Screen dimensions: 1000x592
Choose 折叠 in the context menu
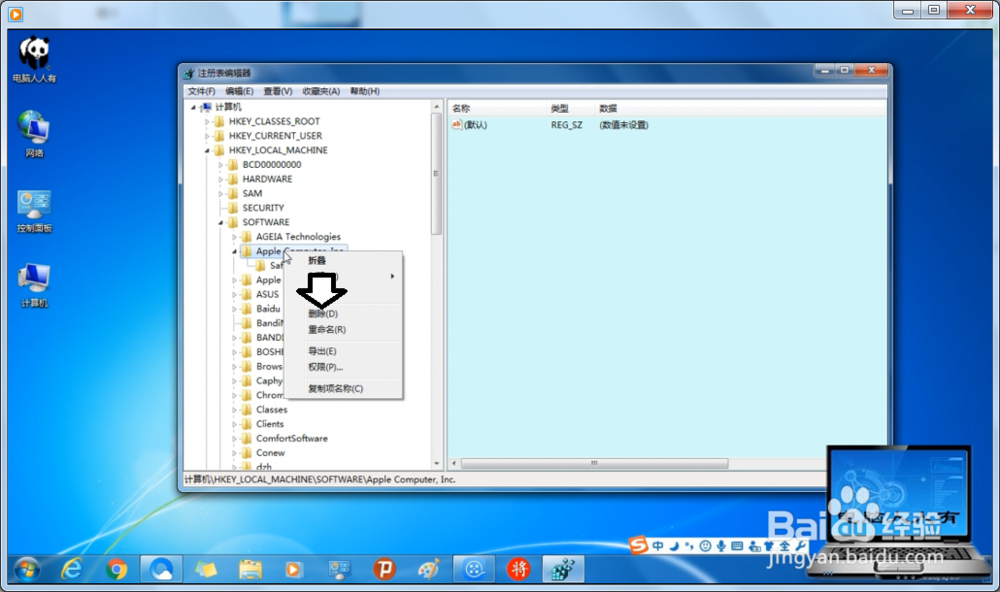(344, 260)
